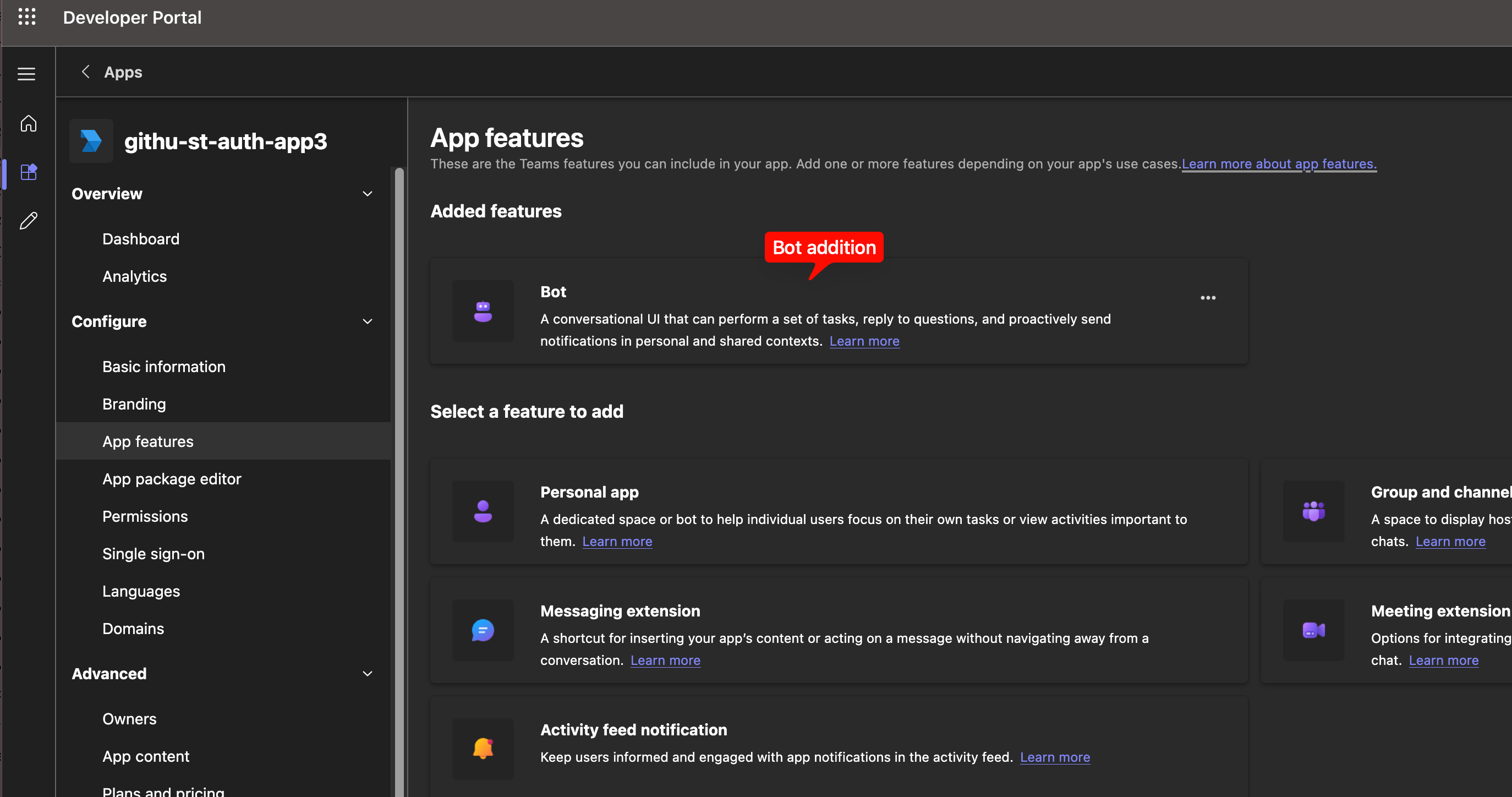Open App content page

[146, 756]
